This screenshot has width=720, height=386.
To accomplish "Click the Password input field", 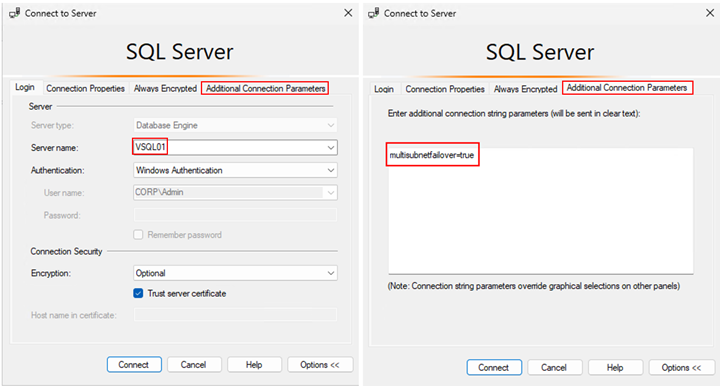I will click(x=235, y=215).
